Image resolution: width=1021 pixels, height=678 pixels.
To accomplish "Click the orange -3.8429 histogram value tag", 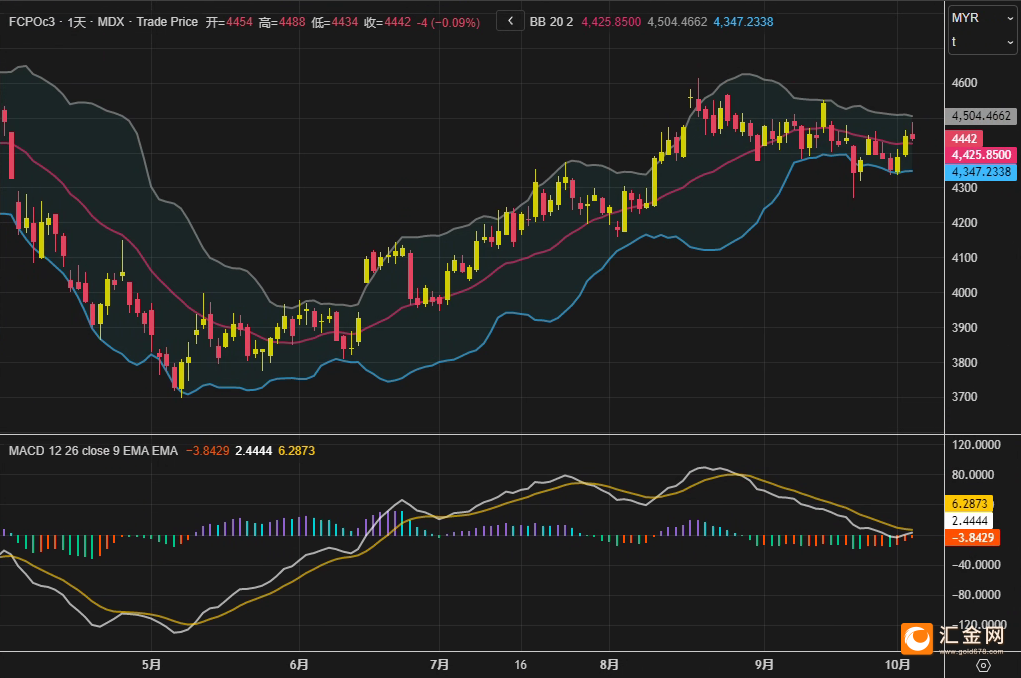I will click(969, 537).
